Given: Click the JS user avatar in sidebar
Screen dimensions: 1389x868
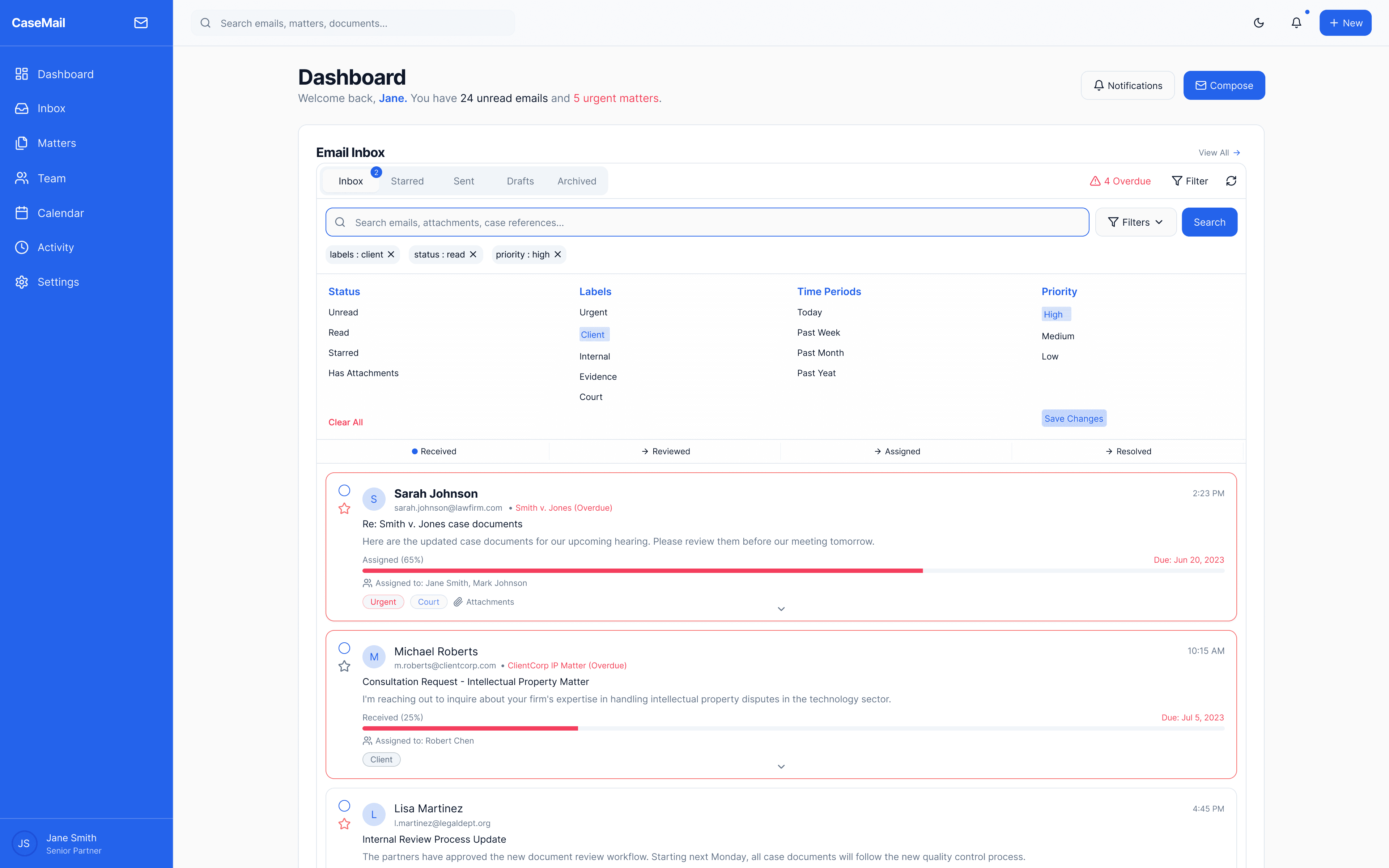Looking at the screenshot, I should 24,843.
